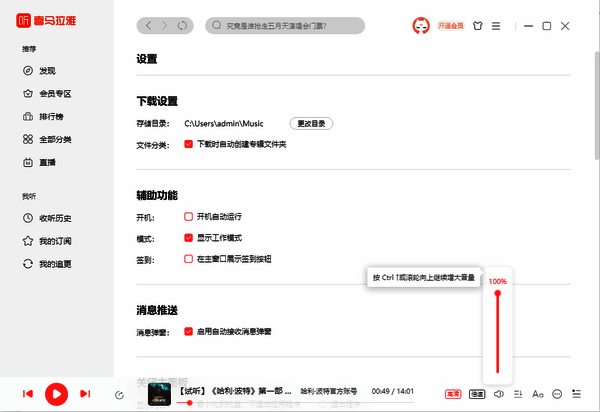The image size is (600, 412).
Task: Open the Aa lyrics text icon
Action: pos(537,394)
